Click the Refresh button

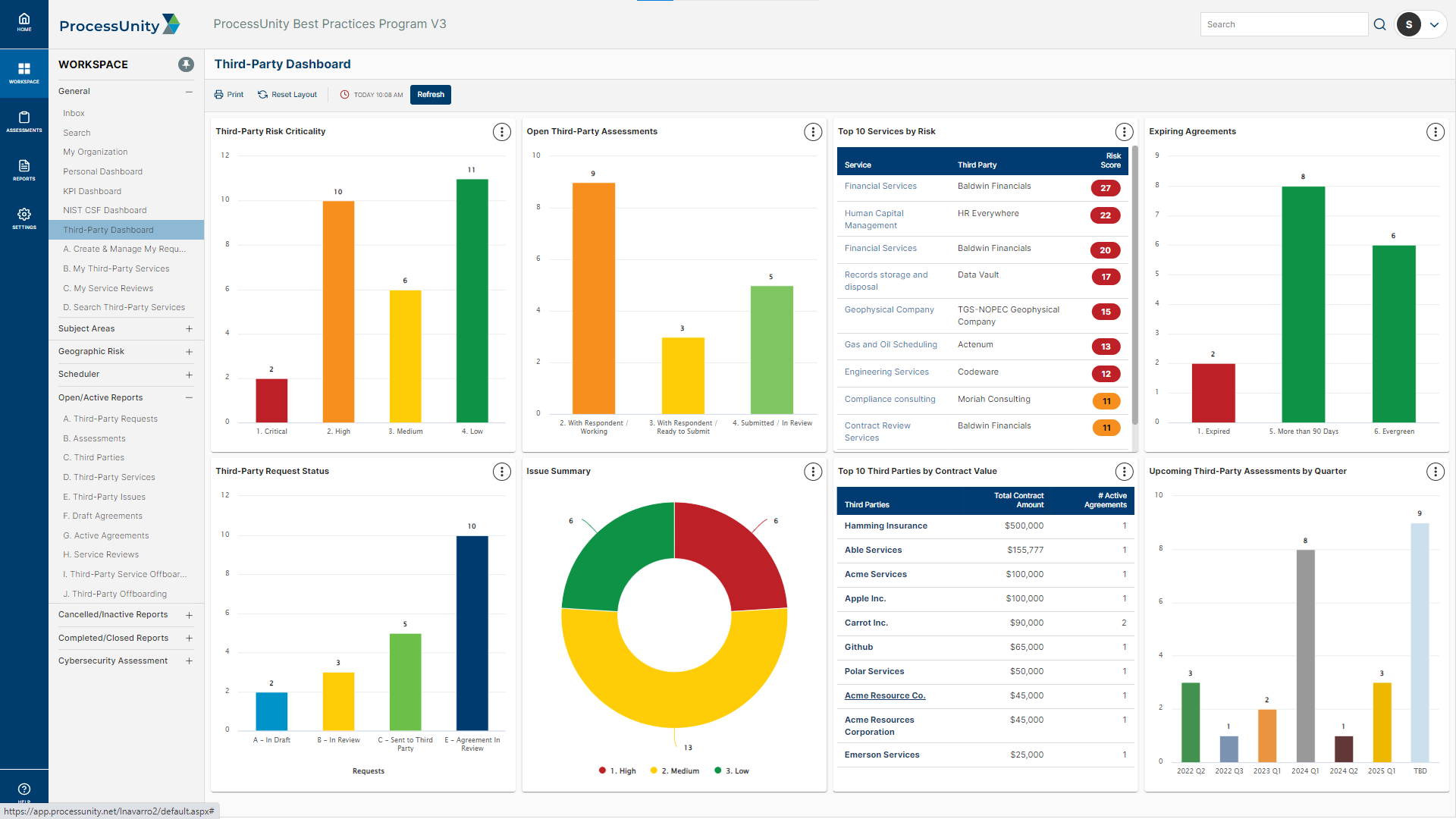click(x=431, y=95)
